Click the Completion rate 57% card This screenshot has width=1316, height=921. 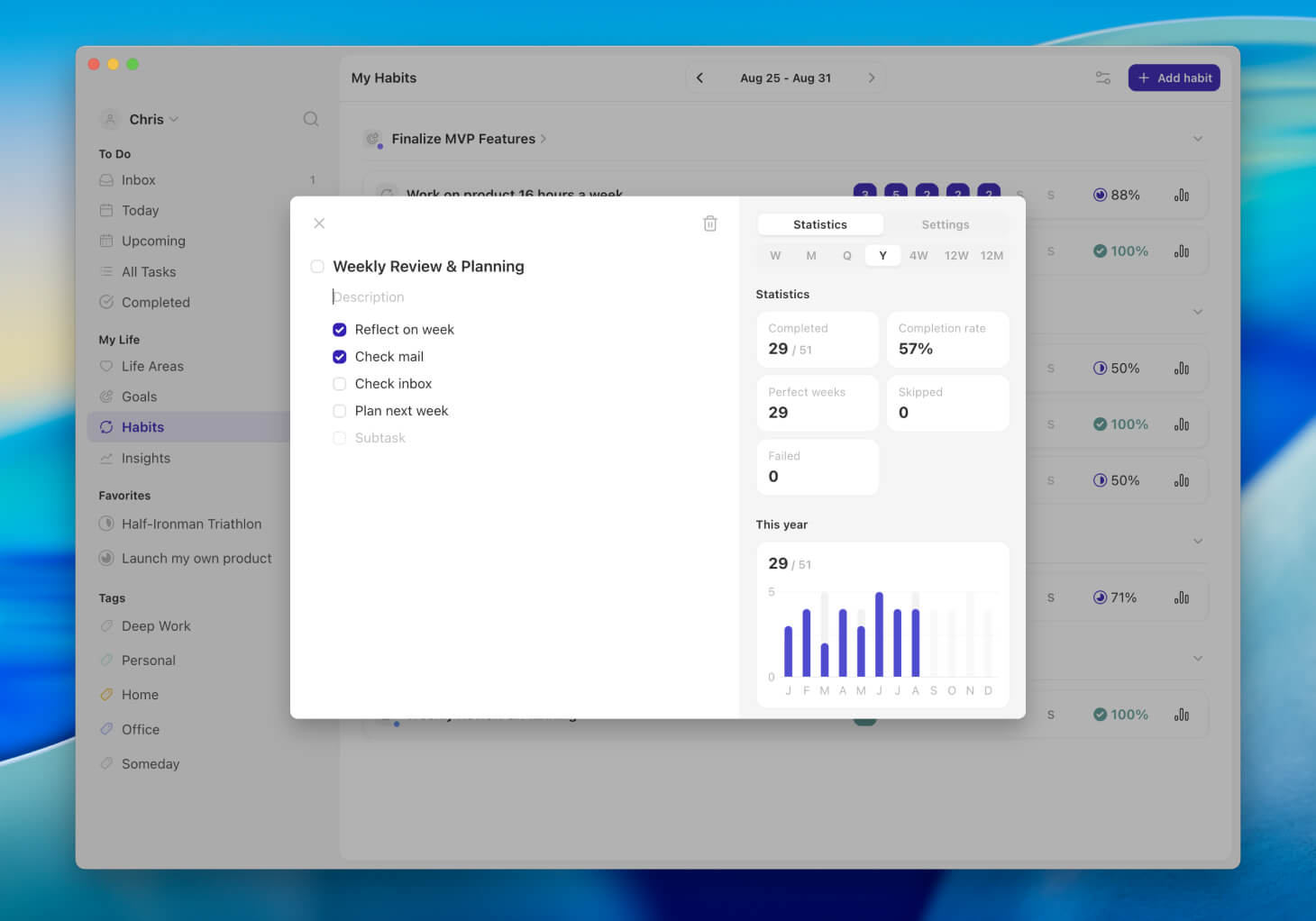click(x=948, y=340)
